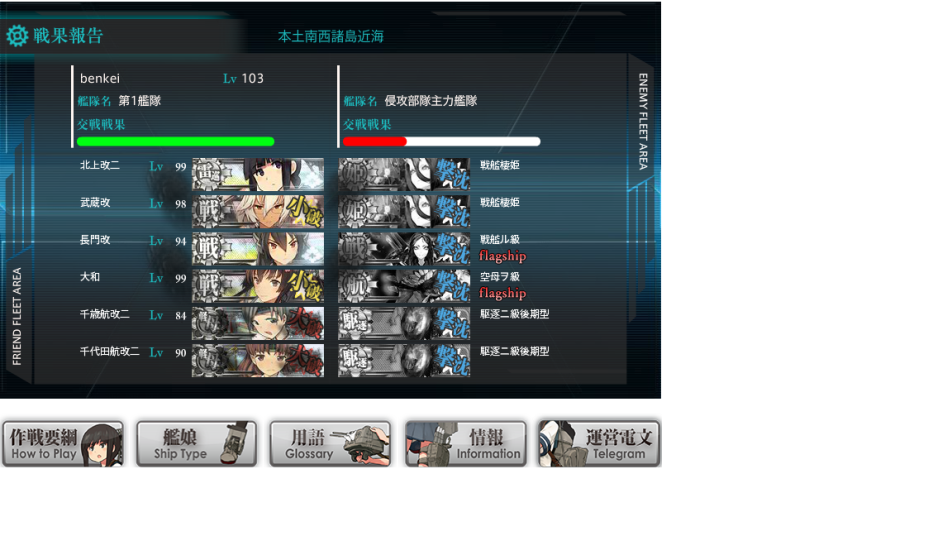Open the 運営電文 Telegram button

(599, 444)
